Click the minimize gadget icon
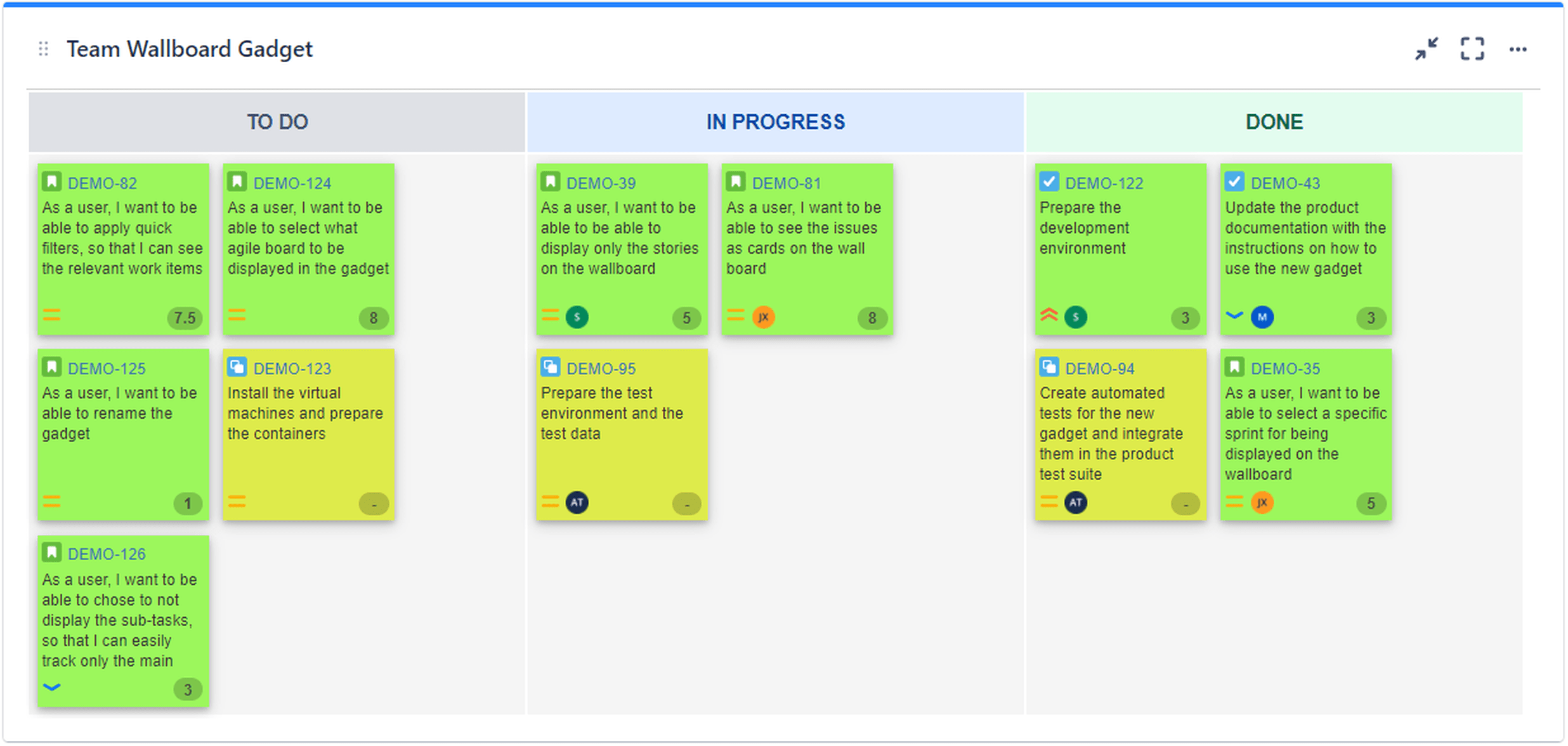This screenshot has height=746, width=1568. pyautogui.click(x=1427, y=49)
